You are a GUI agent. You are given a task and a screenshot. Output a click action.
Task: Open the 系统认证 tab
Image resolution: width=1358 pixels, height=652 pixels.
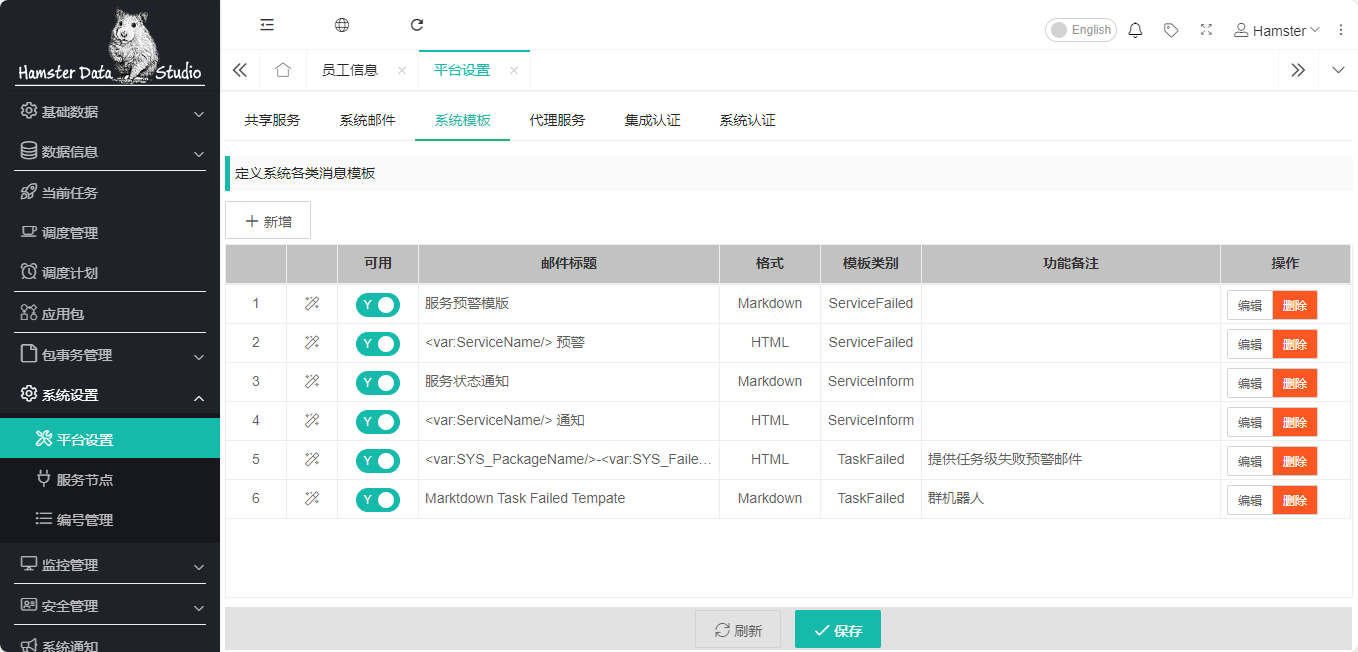(x=747, y=120)
